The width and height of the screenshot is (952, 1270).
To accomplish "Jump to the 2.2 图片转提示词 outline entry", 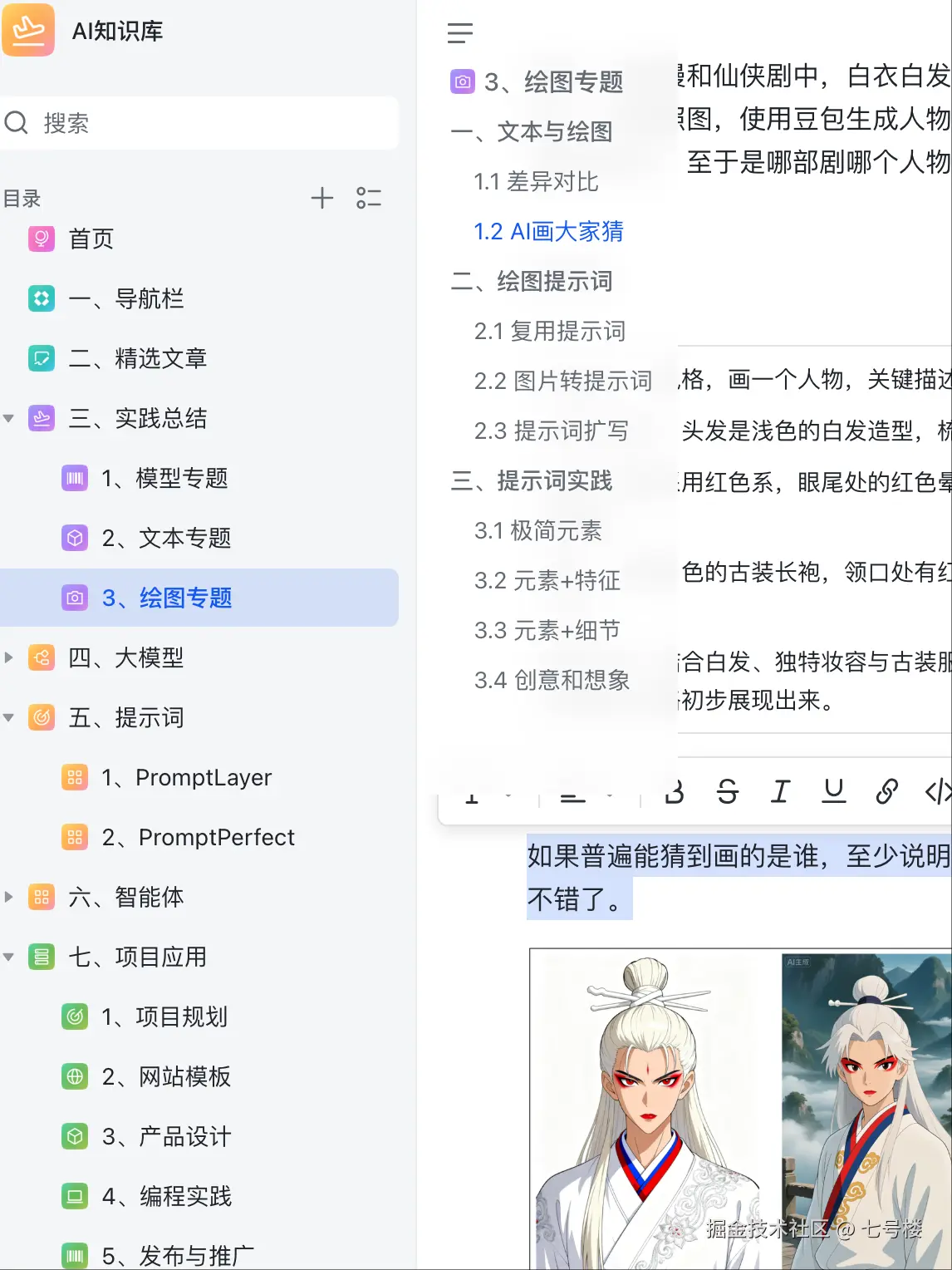I will click(564, 381).
